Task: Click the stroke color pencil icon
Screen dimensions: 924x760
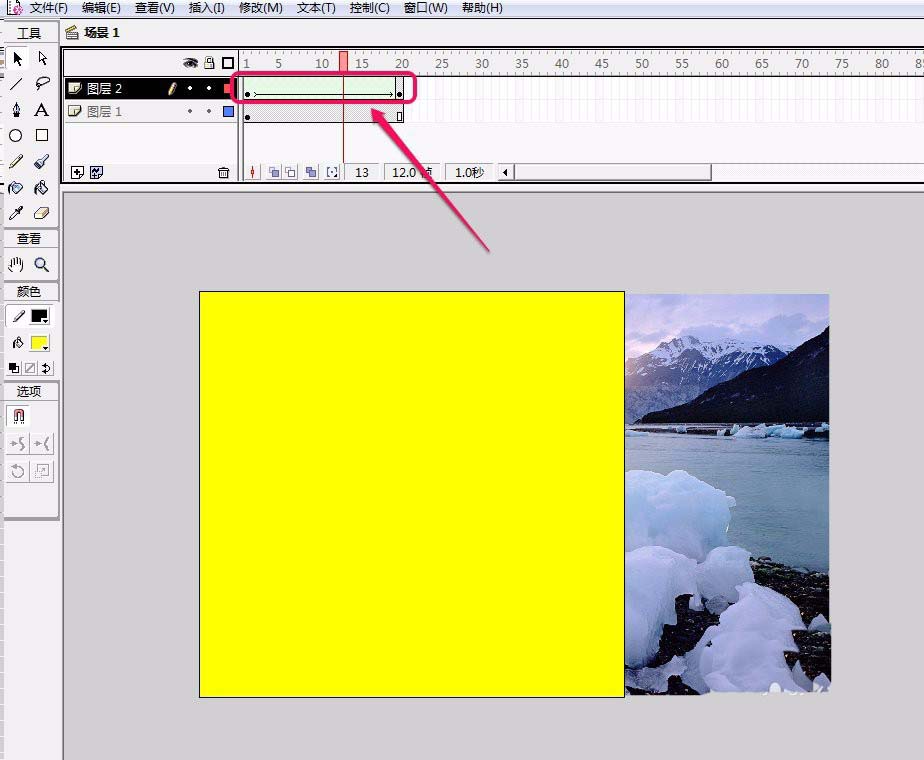Action: click(18, 316)
